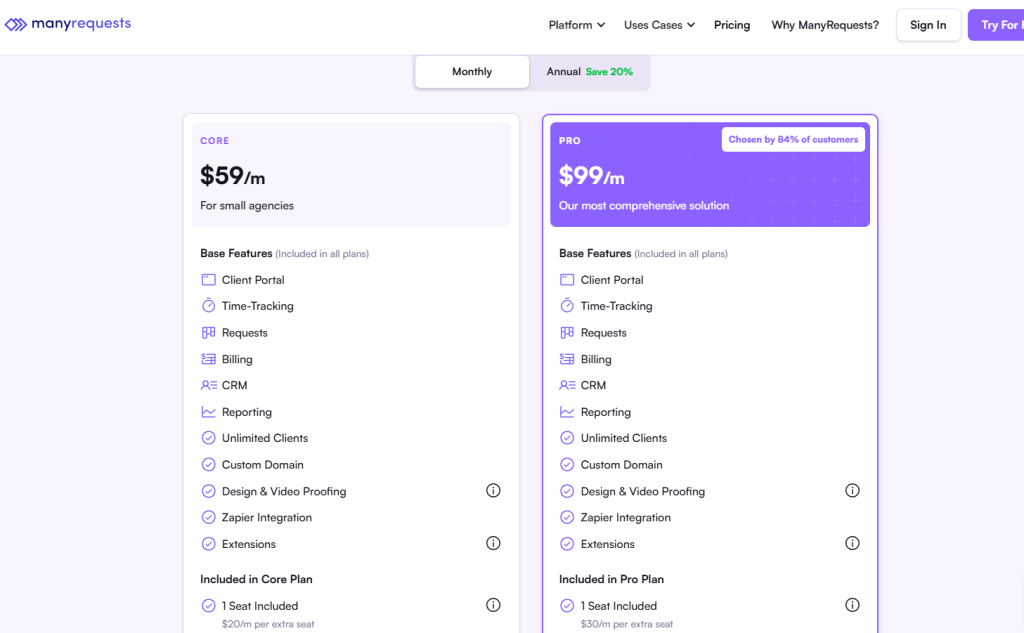The height and width of the screenshot is (633, 1024).
Task: Click the purple Try For Free button
Action: pos(996,25)
